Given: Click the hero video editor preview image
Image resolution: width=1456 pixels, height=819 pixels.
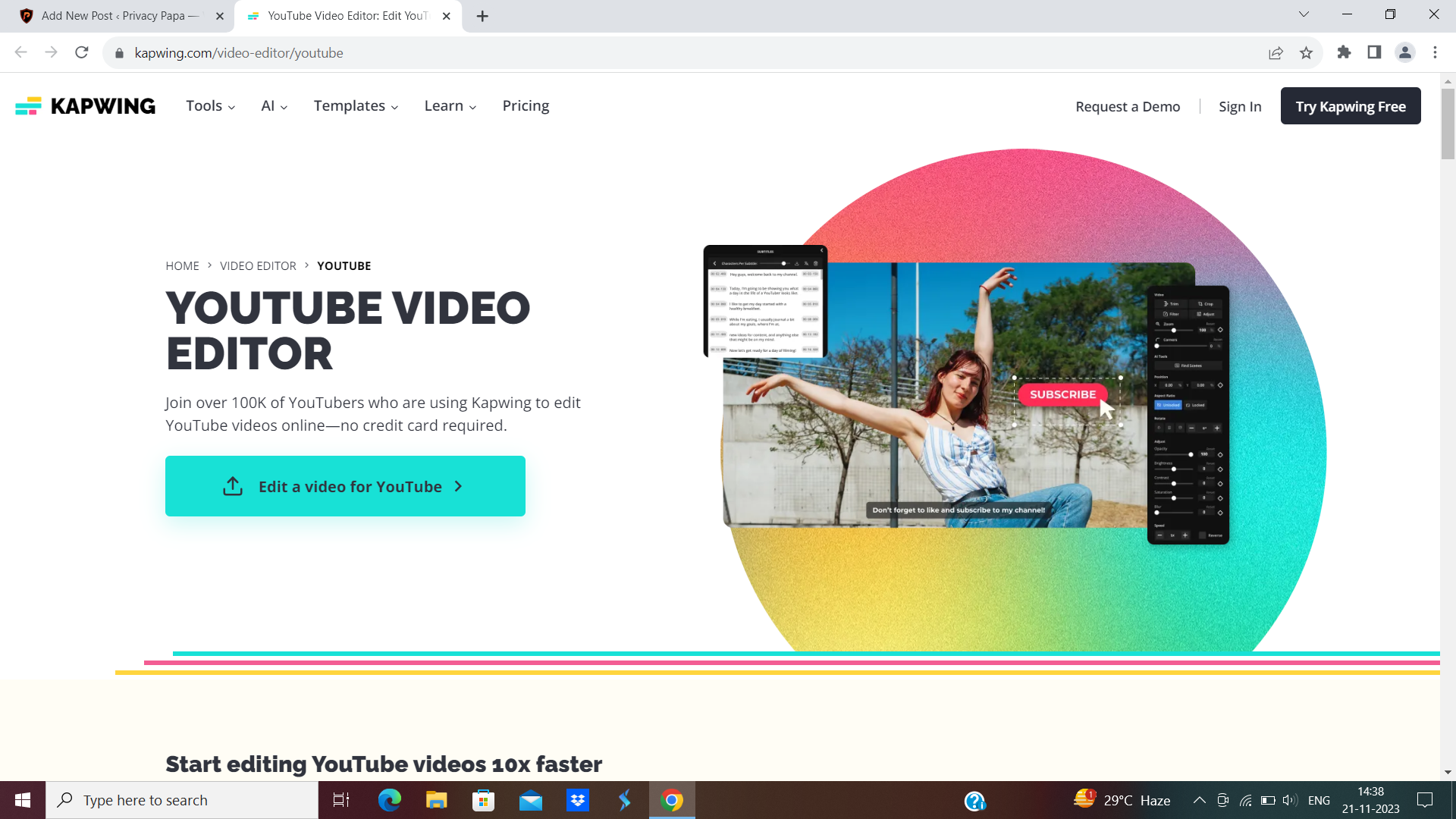Looking at the screenshot, I should (x=967, y=394).
